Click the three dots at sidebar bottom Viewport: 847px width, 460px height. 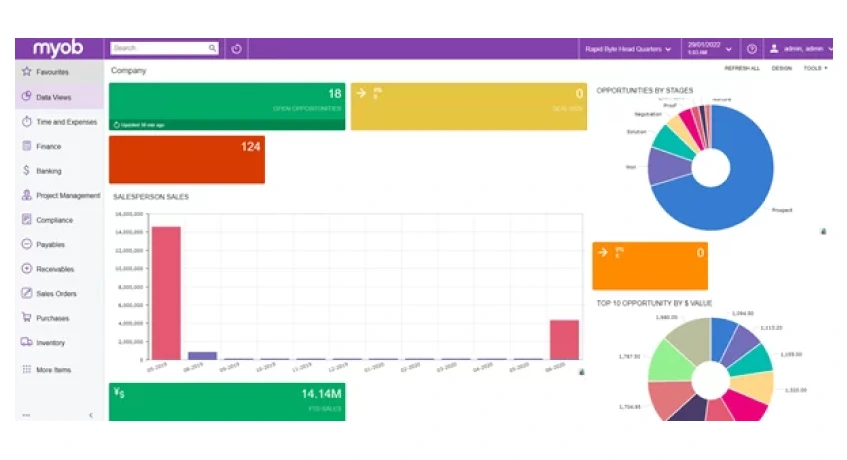point(26,415)
